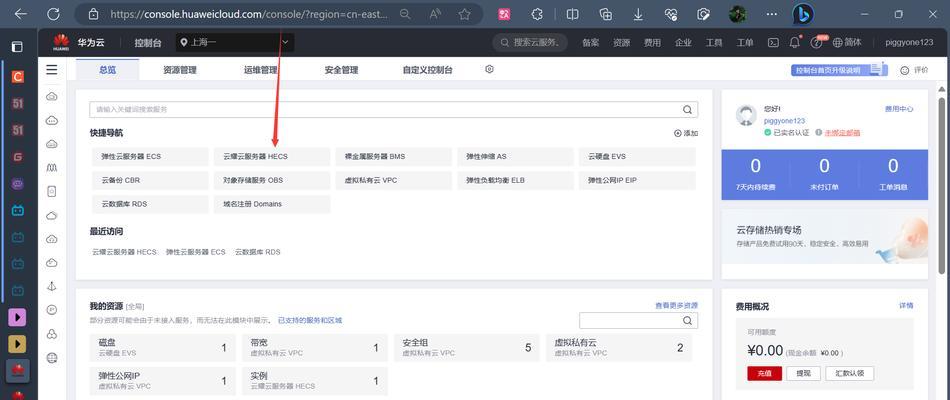Click the gear settings icon beside tabs
This screenshot has width=950, height=400.
[490, 69]
